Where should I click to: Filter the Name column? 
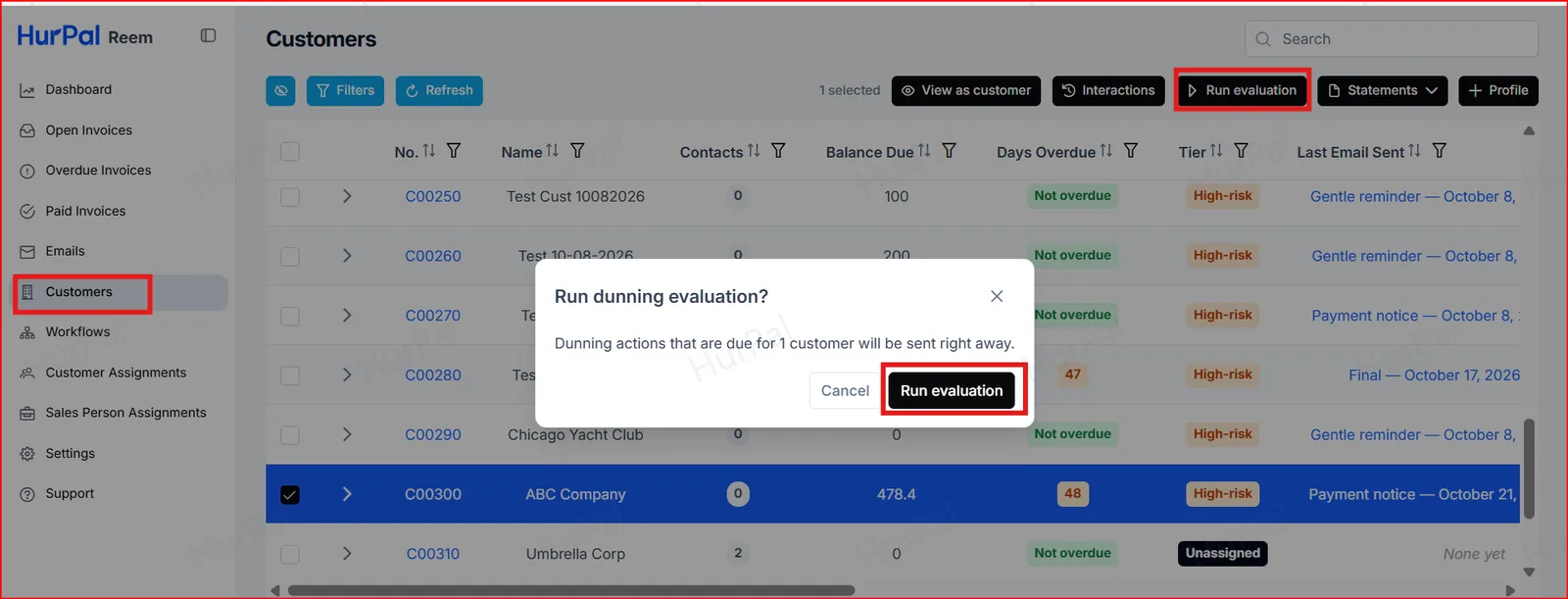[x=577, y=151]
